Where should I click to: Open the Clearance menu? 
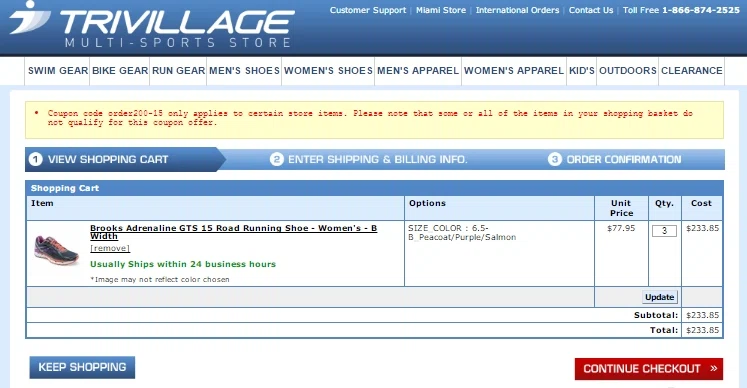point(692,71)
